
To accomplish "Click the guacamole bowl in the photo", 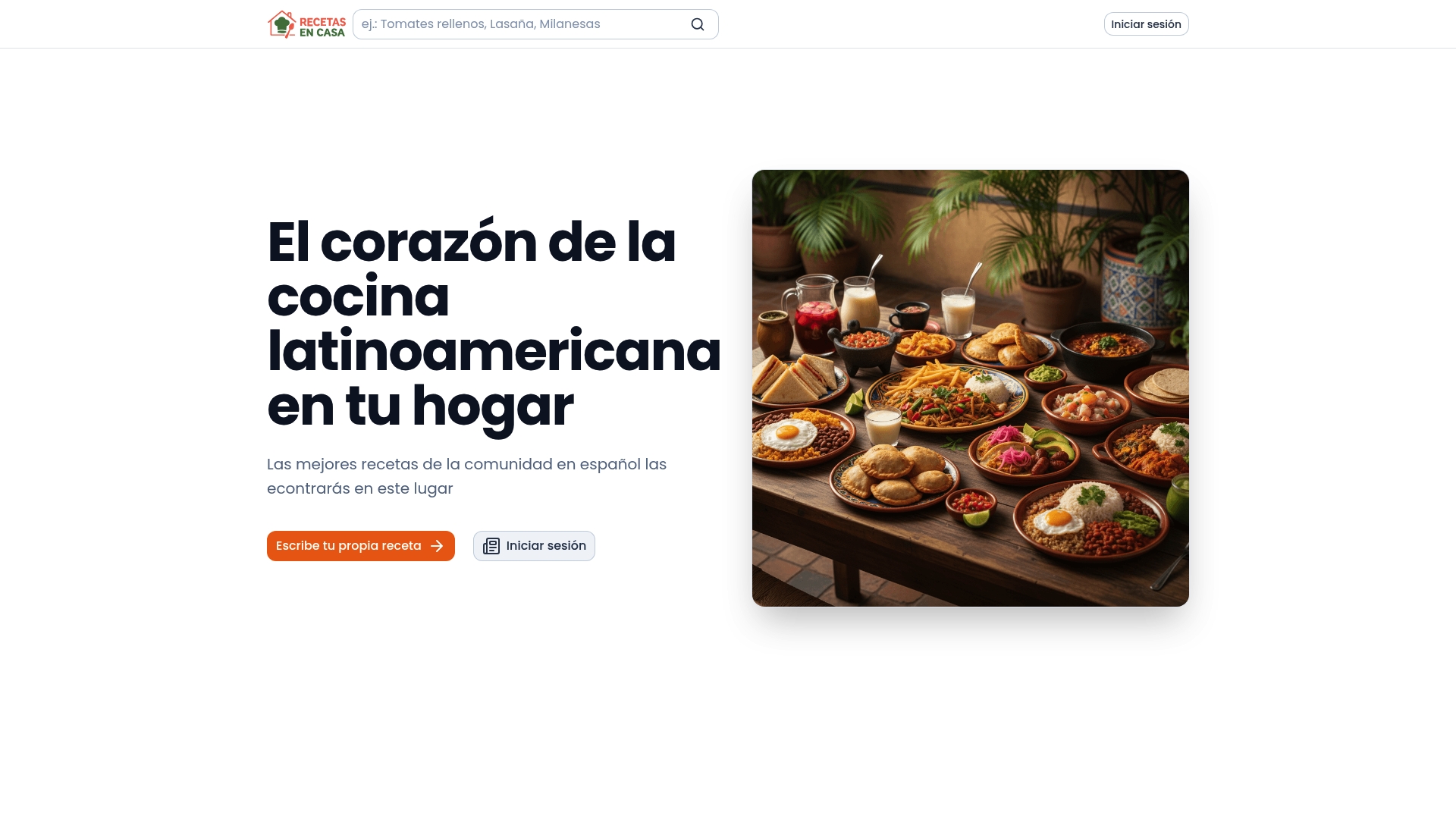I will click(1046, 375).
